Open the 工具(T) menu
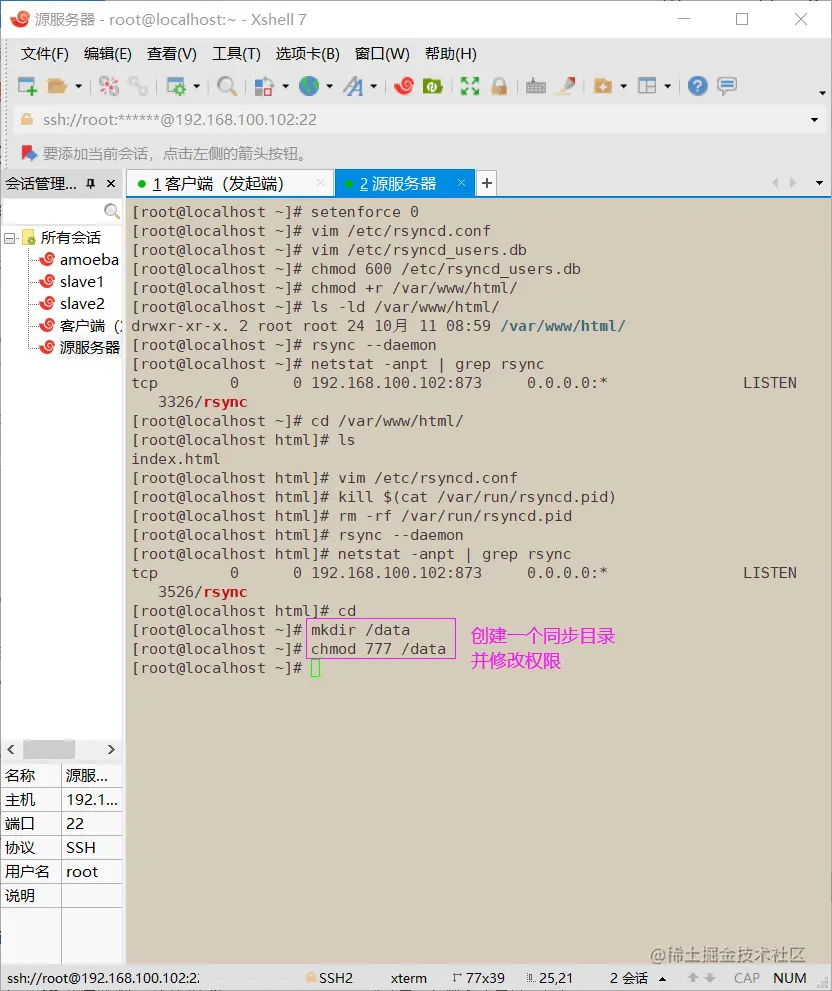832x991 pixels. tap(236, 54)
